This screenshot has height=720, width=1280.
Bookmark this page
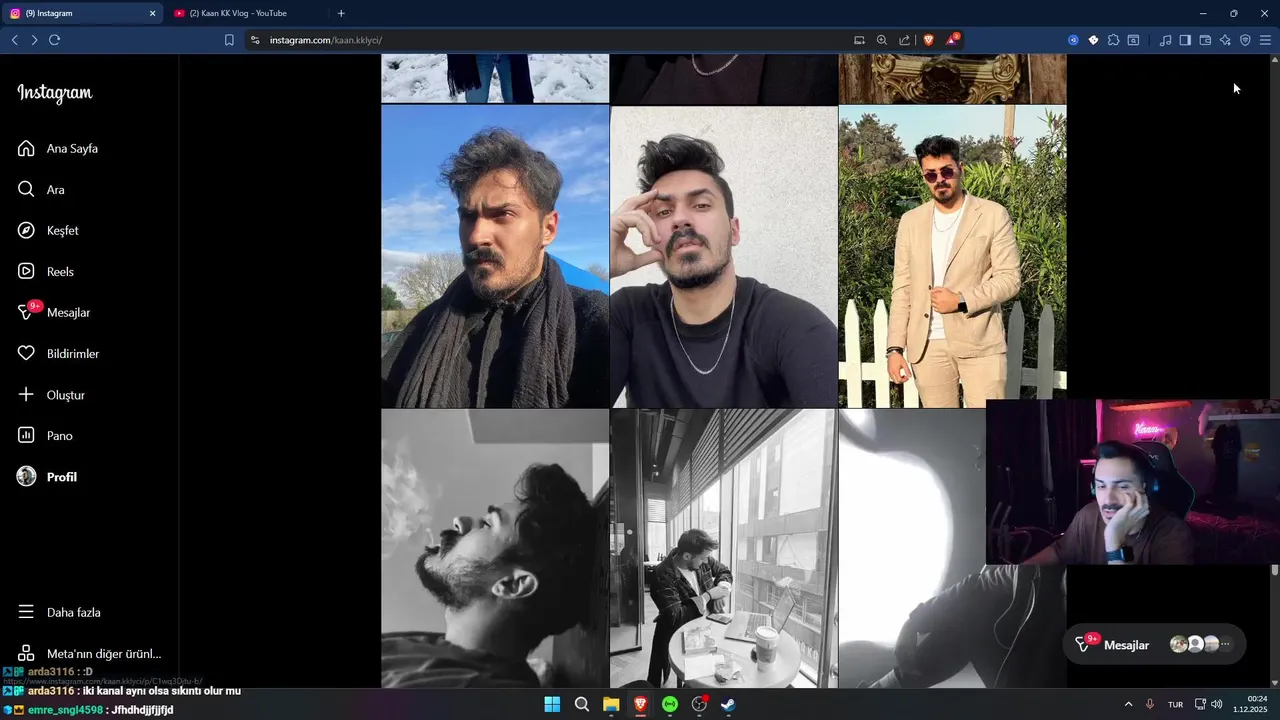click(229, 40)
